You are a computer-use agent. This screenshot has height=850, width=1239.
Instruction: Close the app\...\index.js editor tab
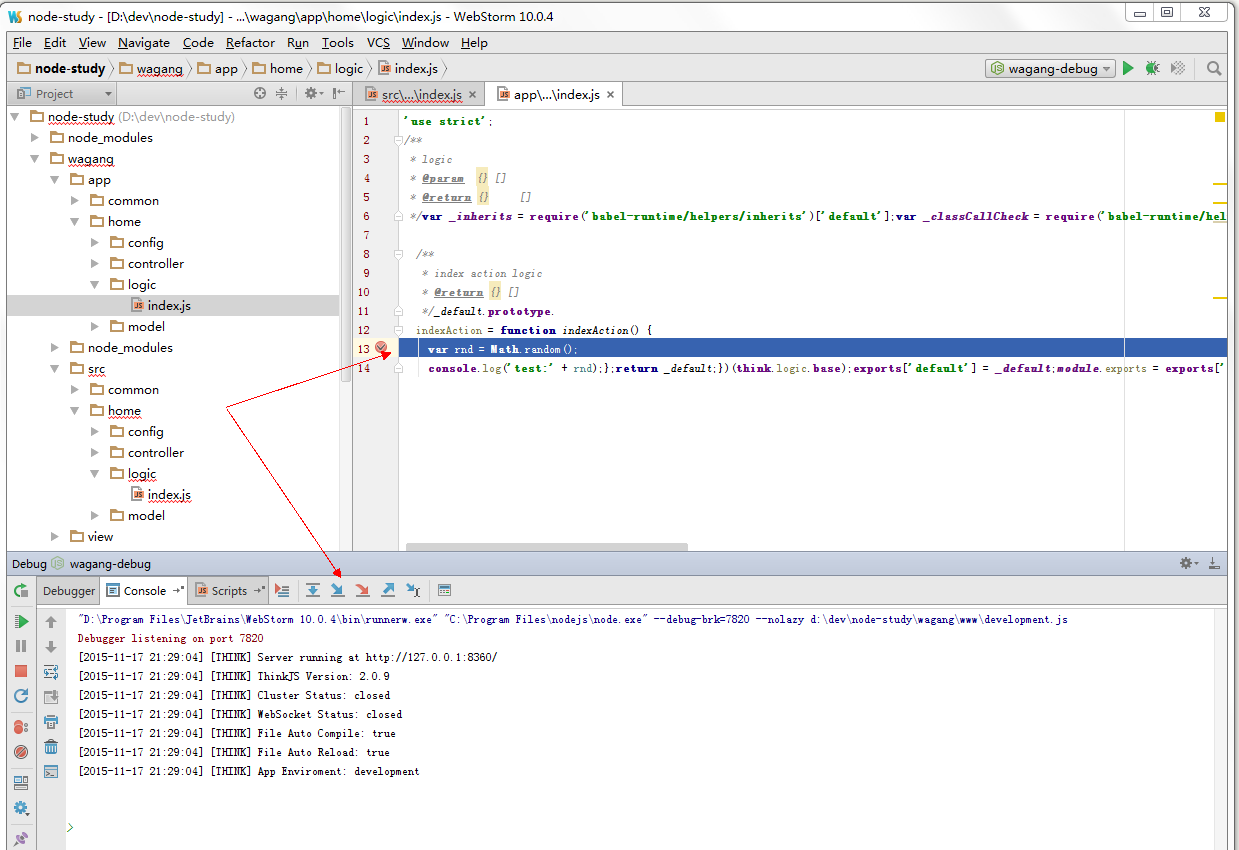[x=610, y=94]
